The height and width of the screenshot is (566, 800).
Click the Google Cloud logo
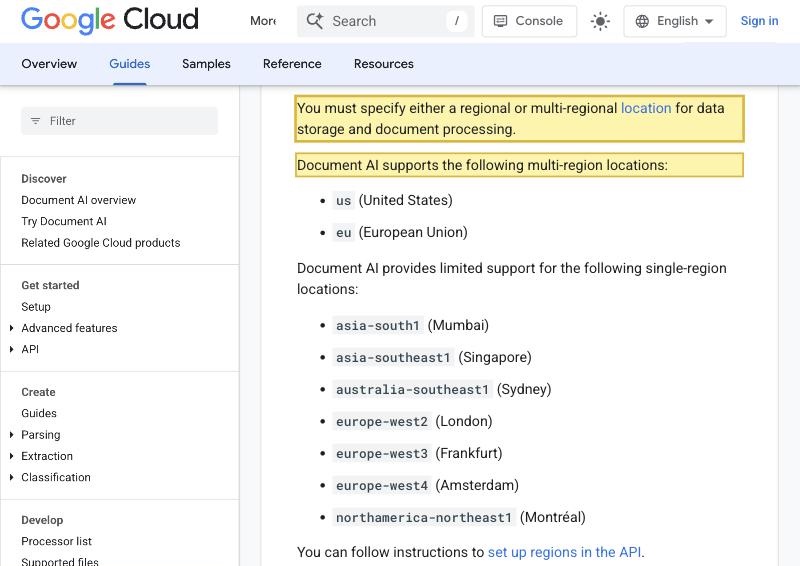110,20
